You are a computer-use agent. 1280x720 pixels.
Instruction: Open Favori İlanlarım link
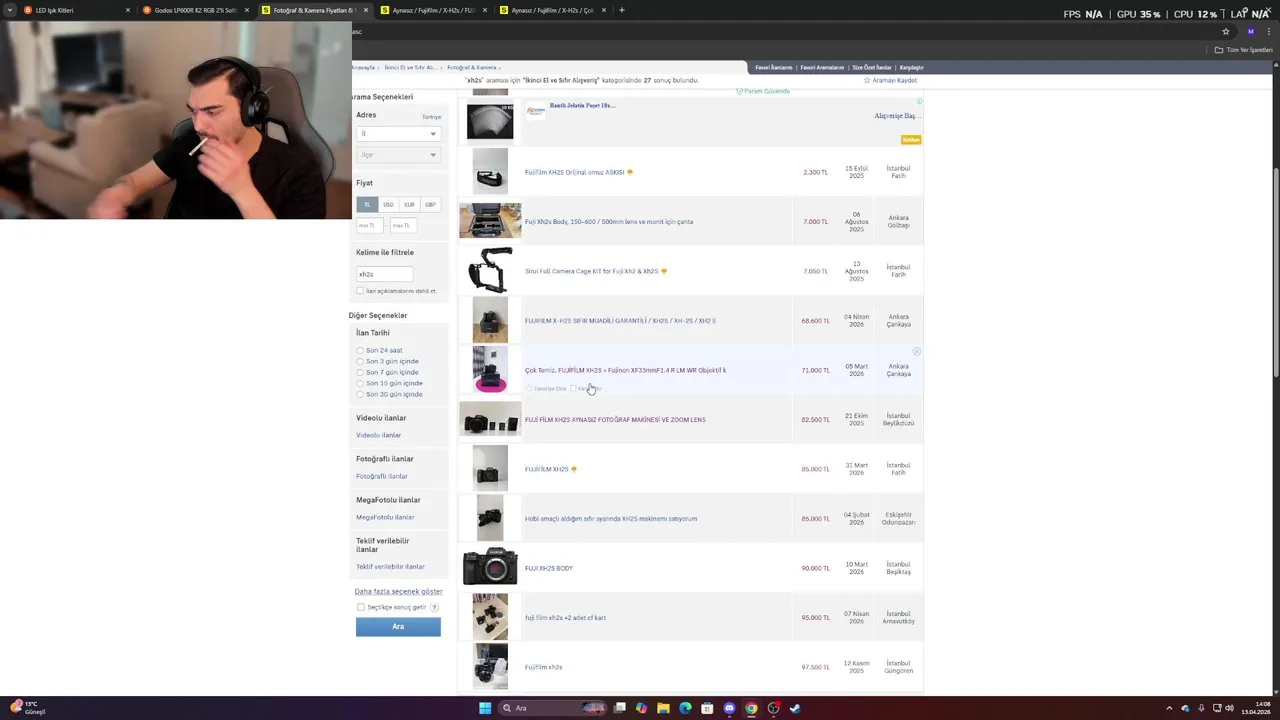tap(774, 67)
